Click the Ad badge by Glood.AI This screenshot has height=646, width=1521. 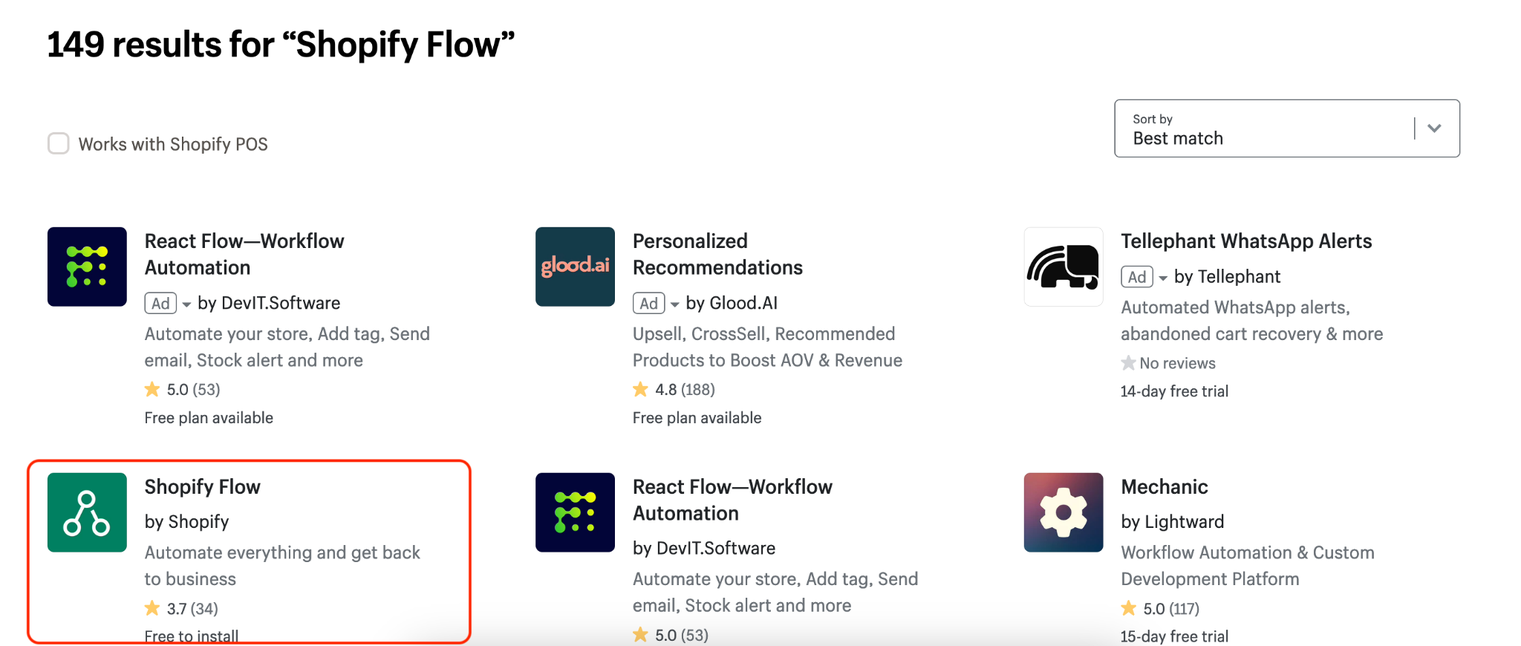(x=648, y=303)
